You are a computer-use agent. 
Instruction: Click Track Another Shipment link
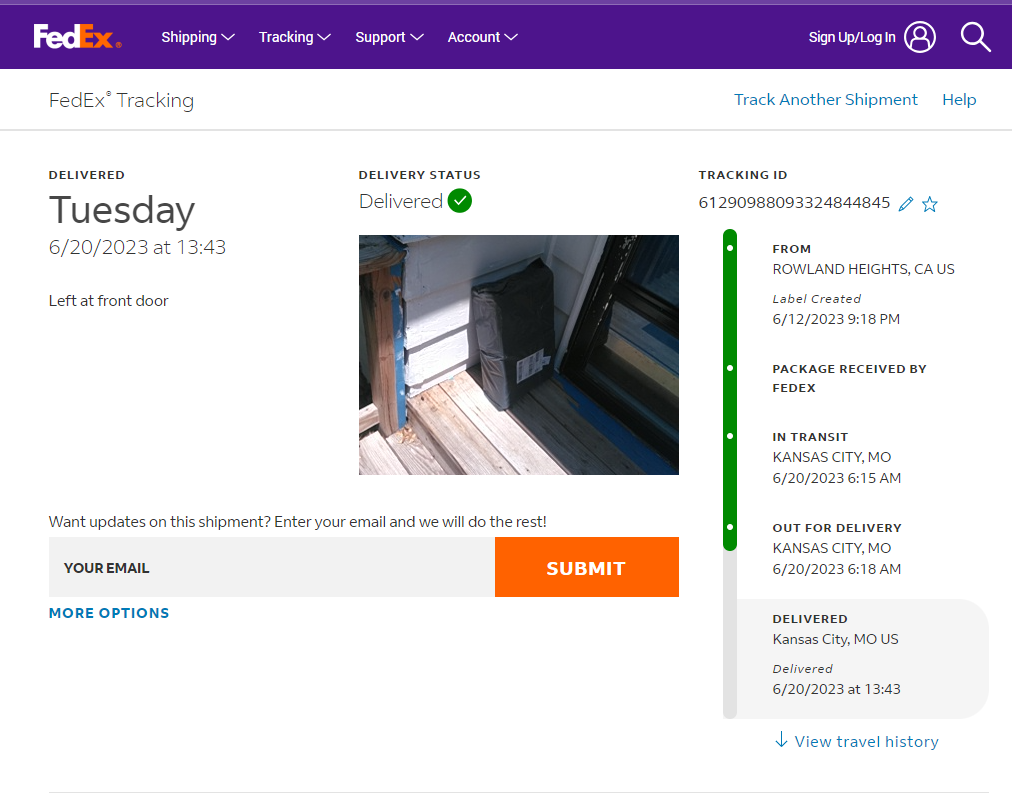pos(825,100)
